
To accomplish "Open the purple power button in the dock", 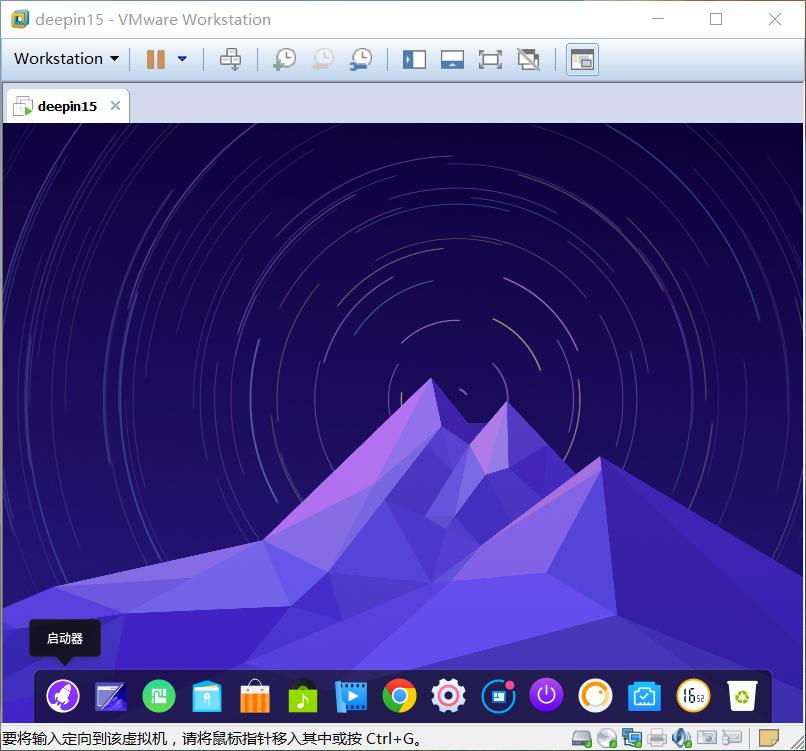I will [x=546, y=695].
